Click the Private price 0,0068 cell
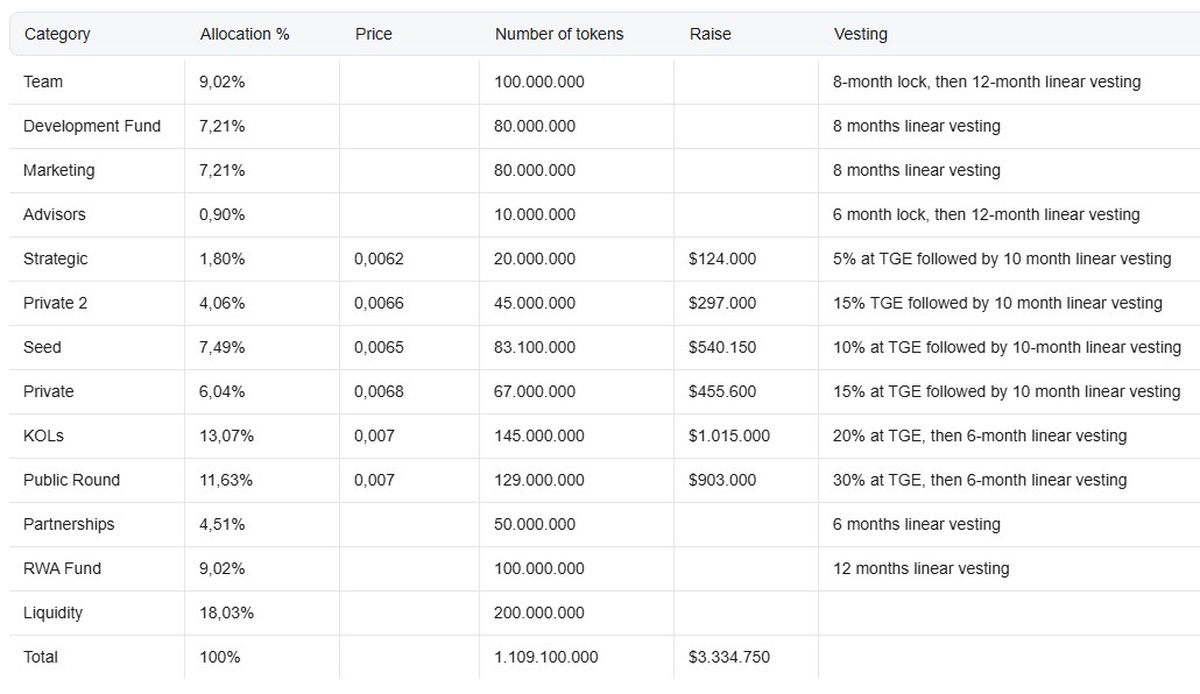The image size is (1200, 694). (x=379, y=392)
